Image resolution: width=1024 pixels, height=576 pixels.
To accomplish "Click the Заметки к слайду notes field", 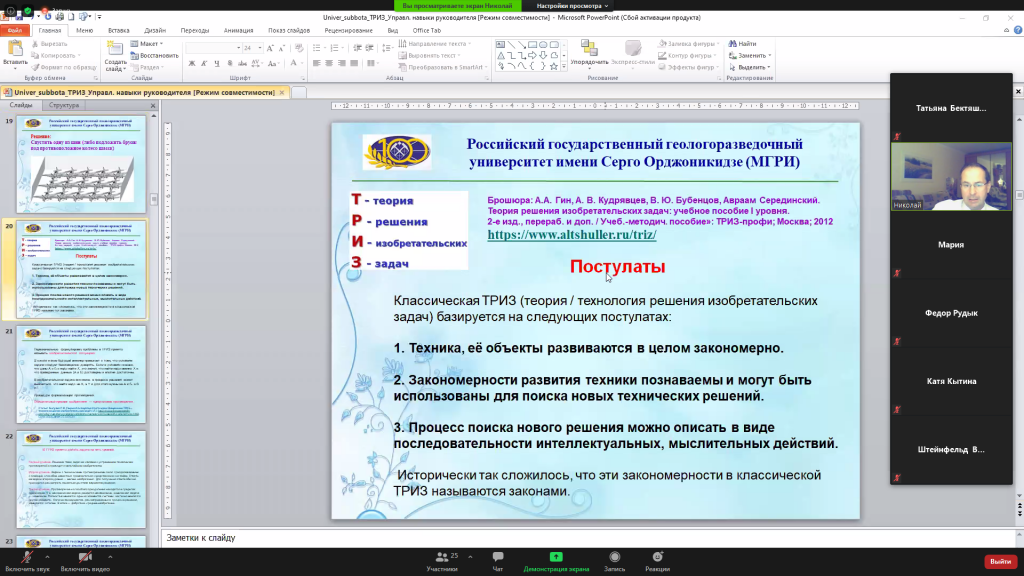I will point(588,537).
